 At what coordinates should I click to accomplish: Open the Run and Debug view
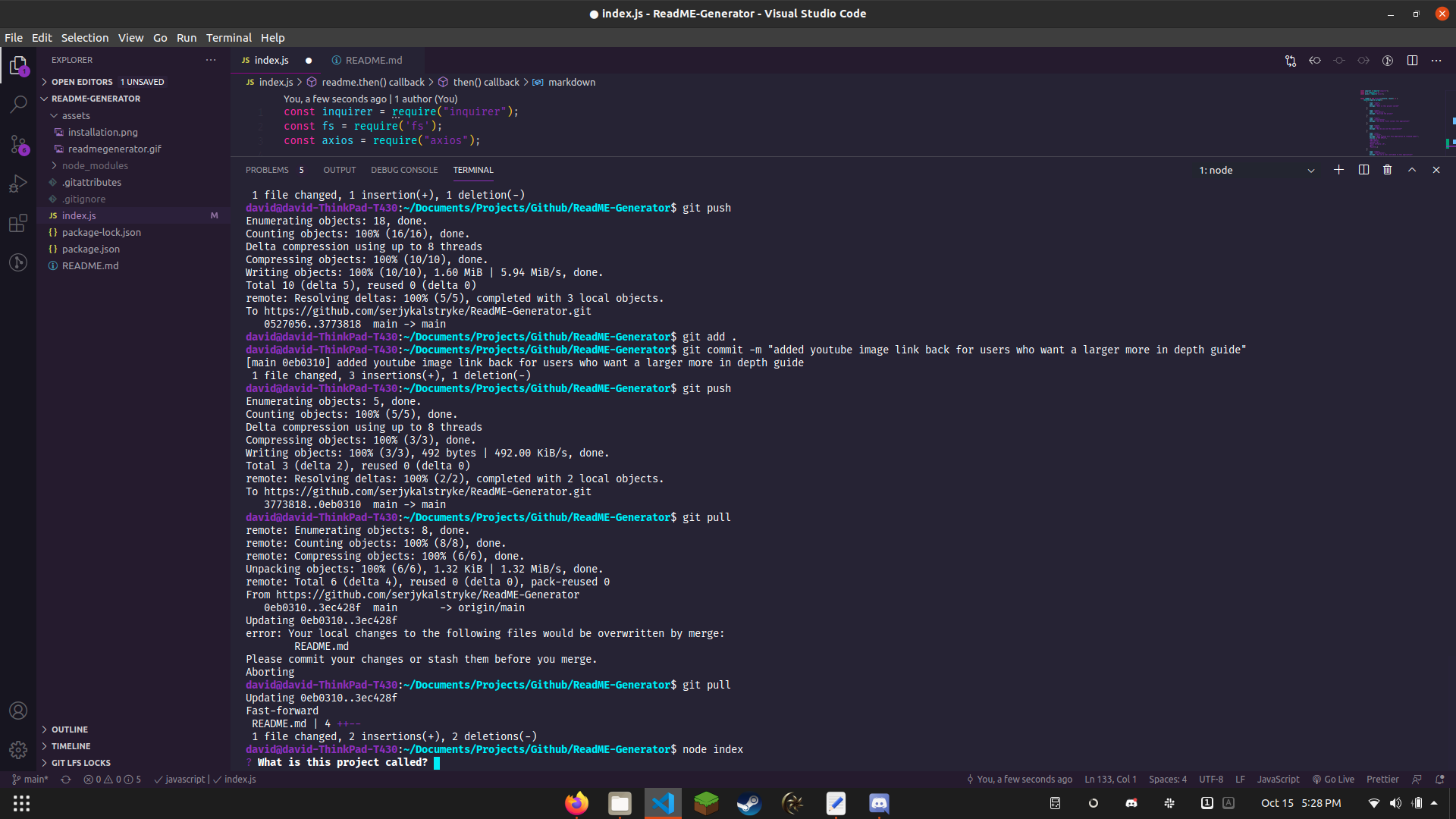click(x=18, y=184)
